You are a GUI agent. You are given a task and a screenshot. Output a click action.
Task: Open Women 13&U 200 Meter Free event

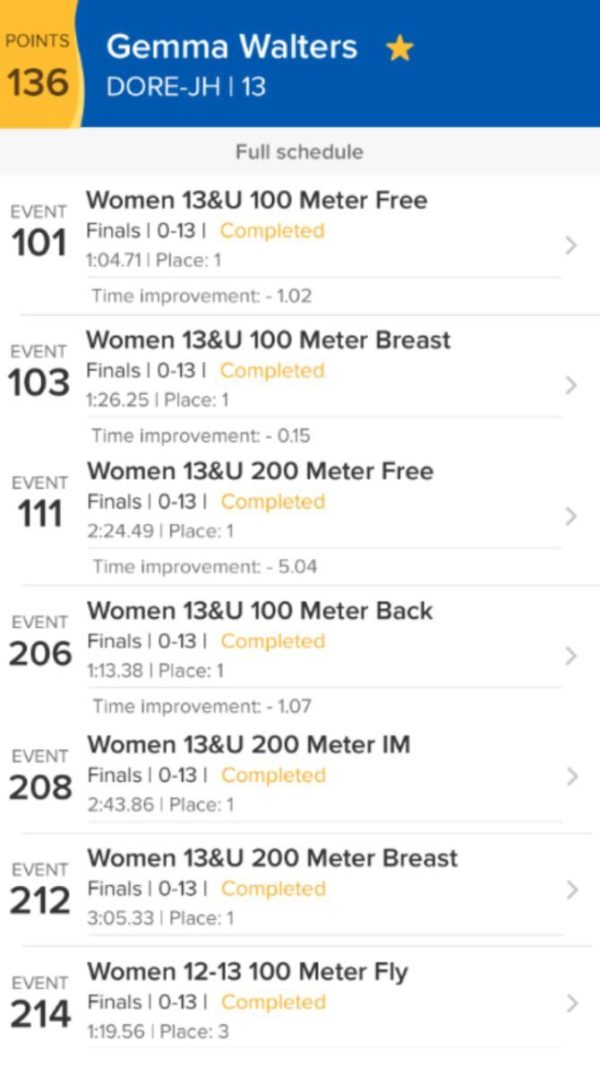pos(260,471)
